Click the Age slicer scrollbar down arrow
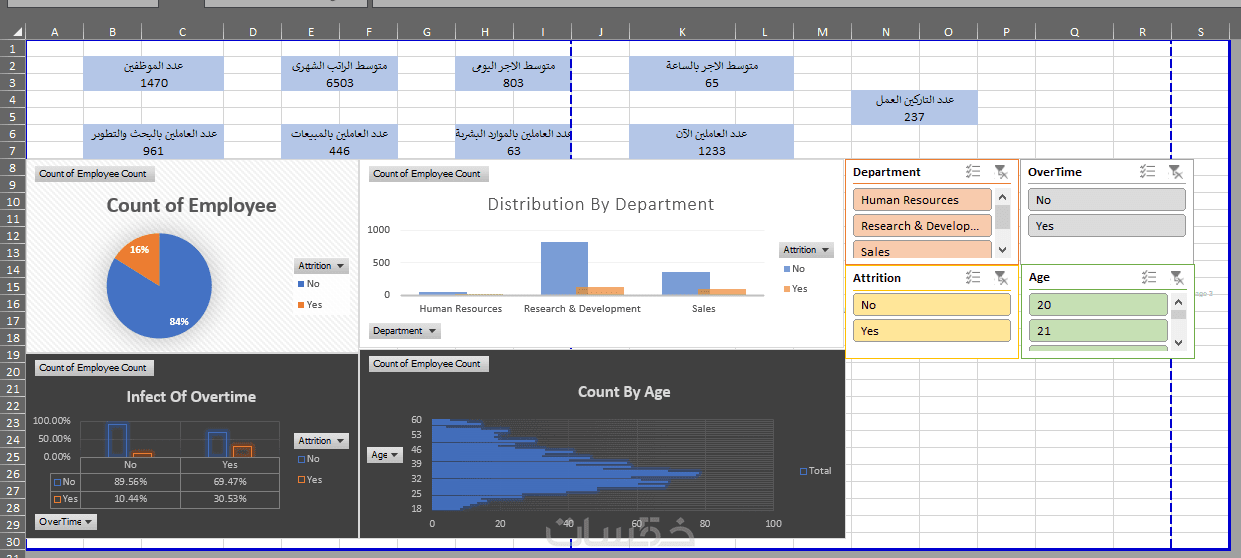 1178,342
